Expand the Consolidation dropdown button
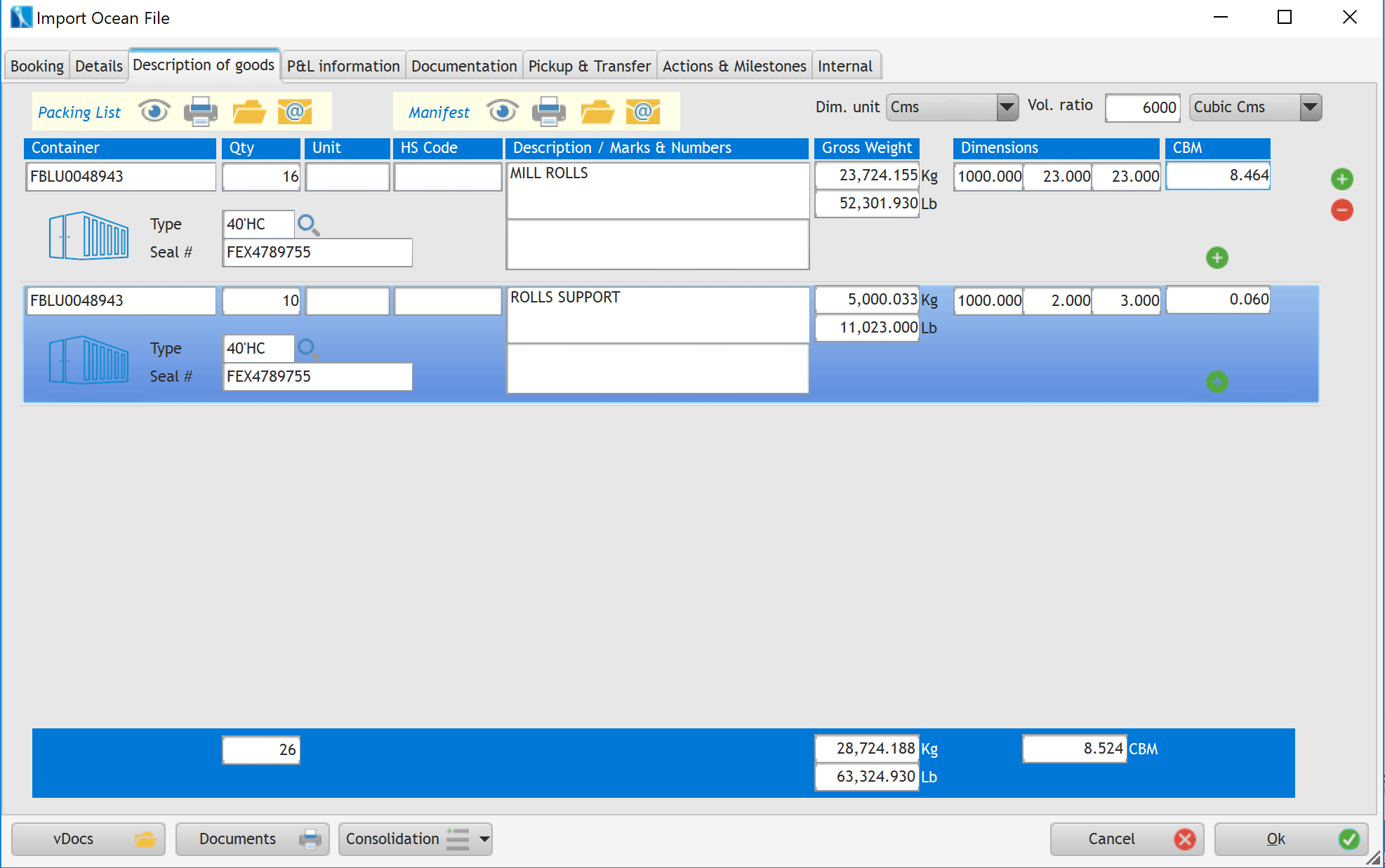The image size is (1385, 868). pyautogui.click(x=484, y=839)
